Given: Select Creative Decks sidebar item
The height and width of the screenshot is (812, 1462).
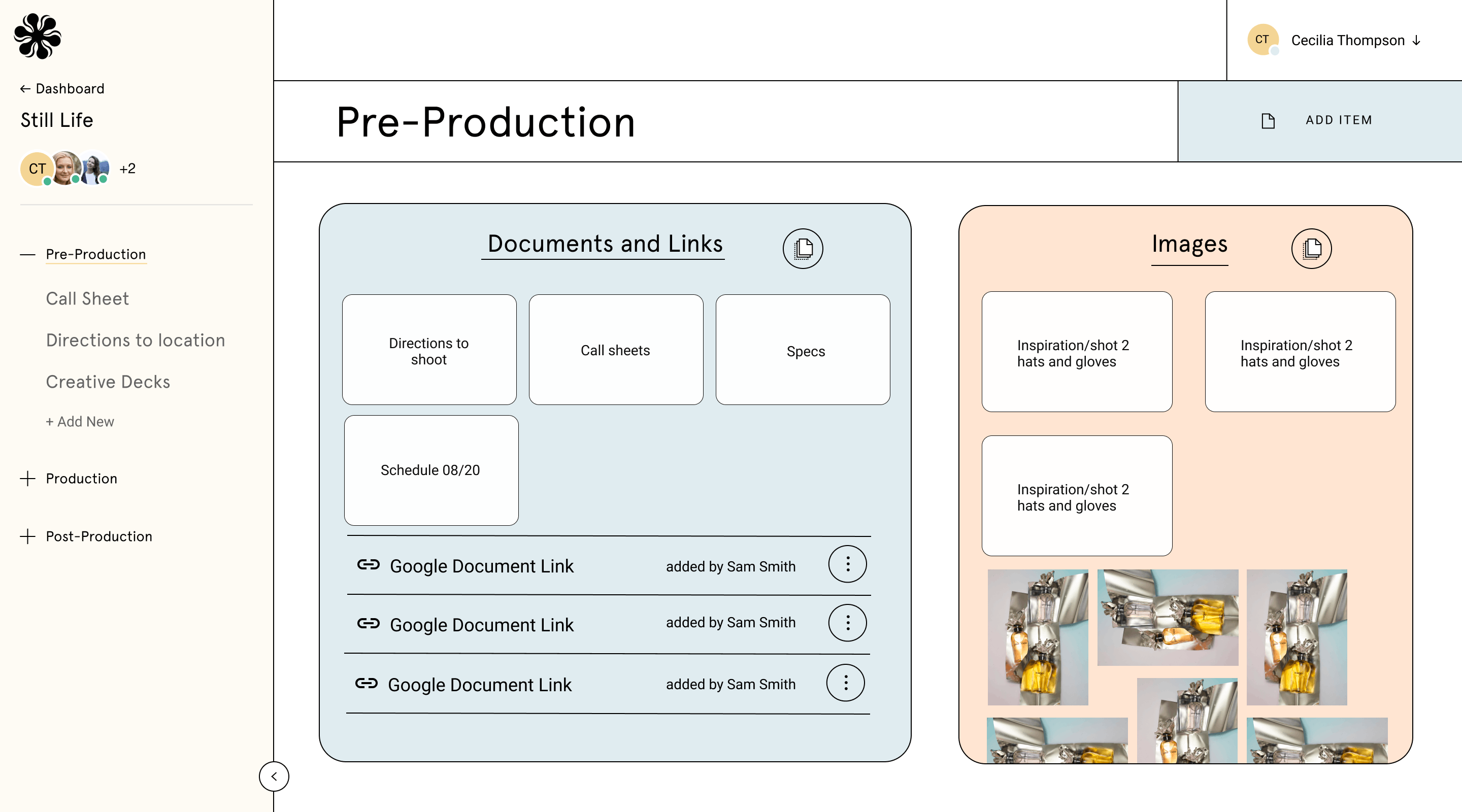Looking at the screenshot, I should [x=108, y=382].
